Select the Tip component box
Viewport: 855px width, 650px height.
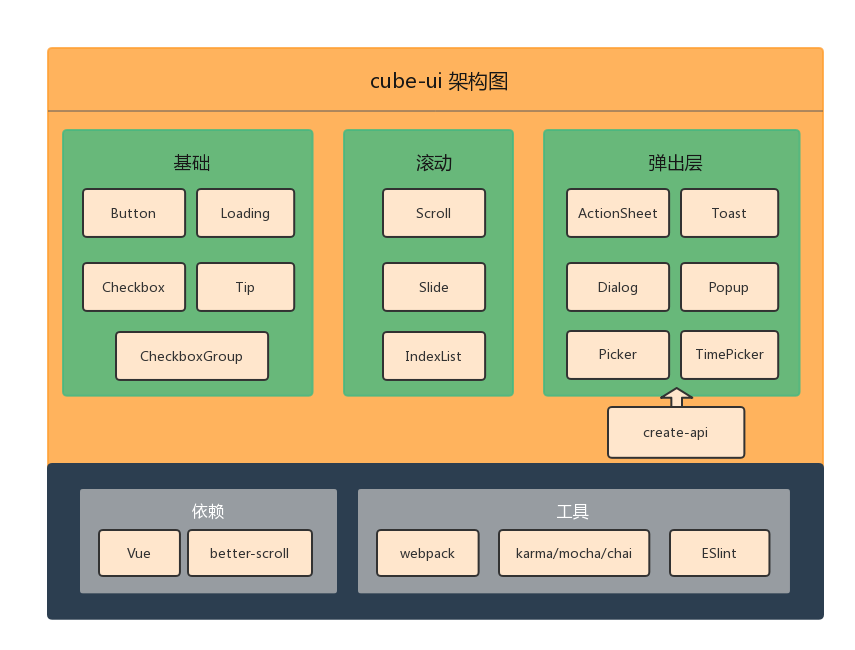pyautogui.click(x=245, y=287)
